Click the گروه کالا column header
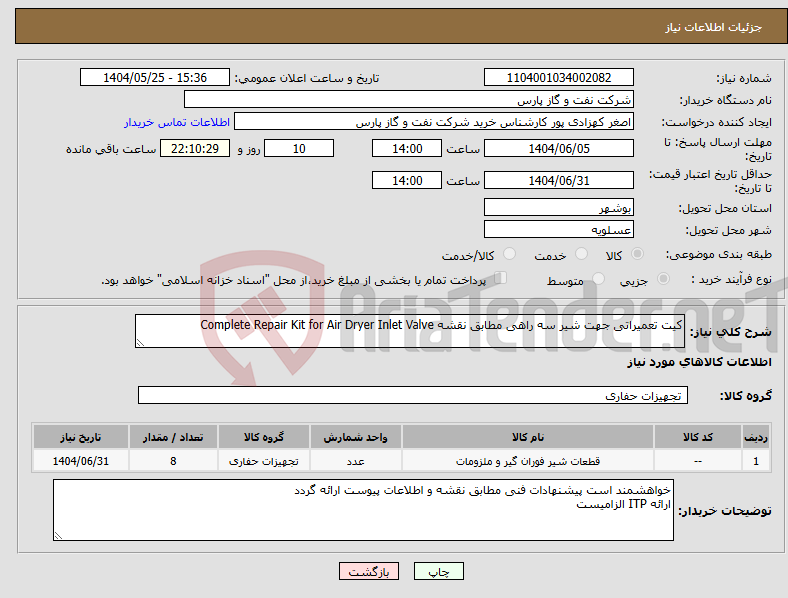Viewport: 788px width, 598px height. tap(263, 437)
